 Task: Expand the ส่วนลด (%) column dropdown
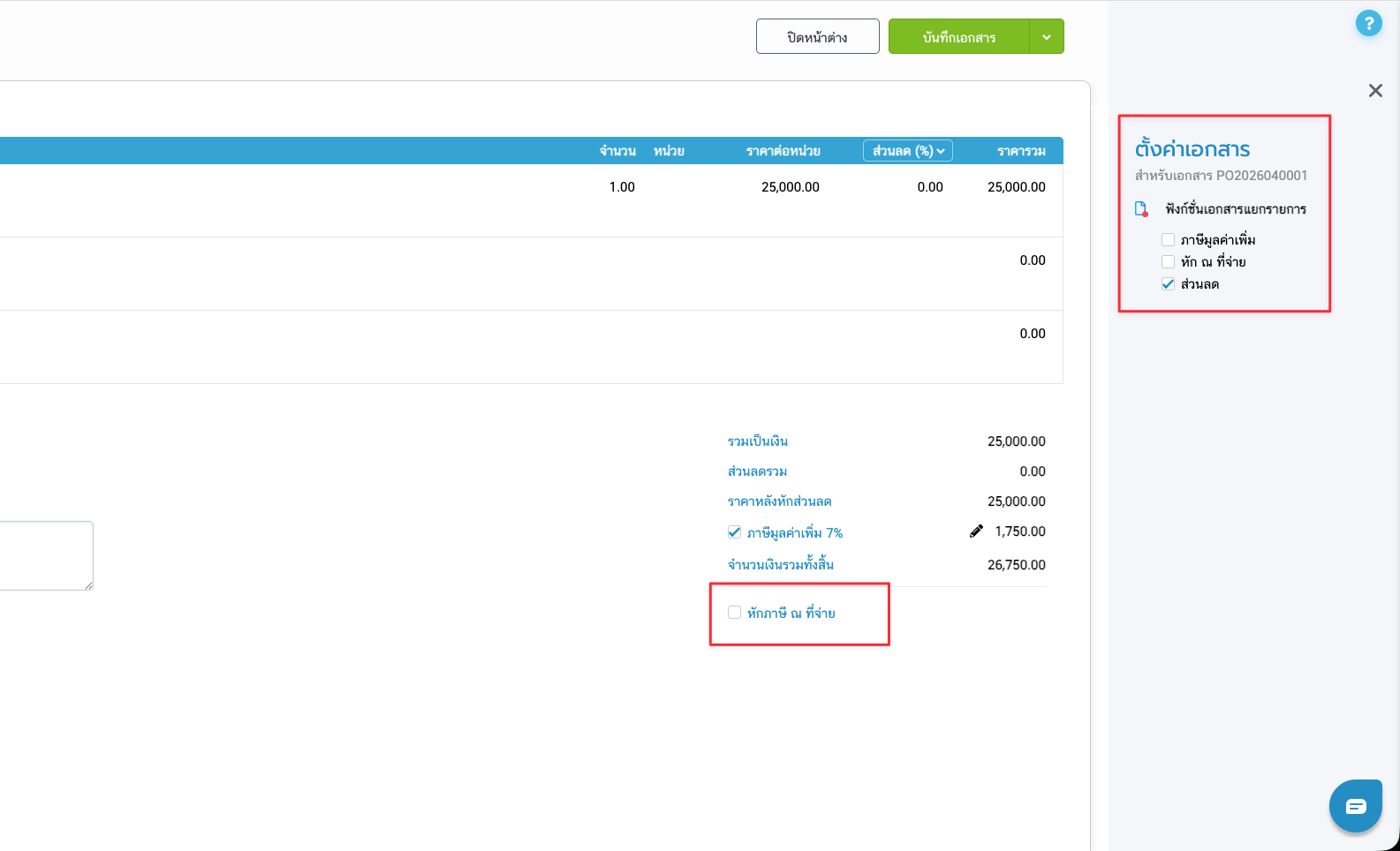907,151
